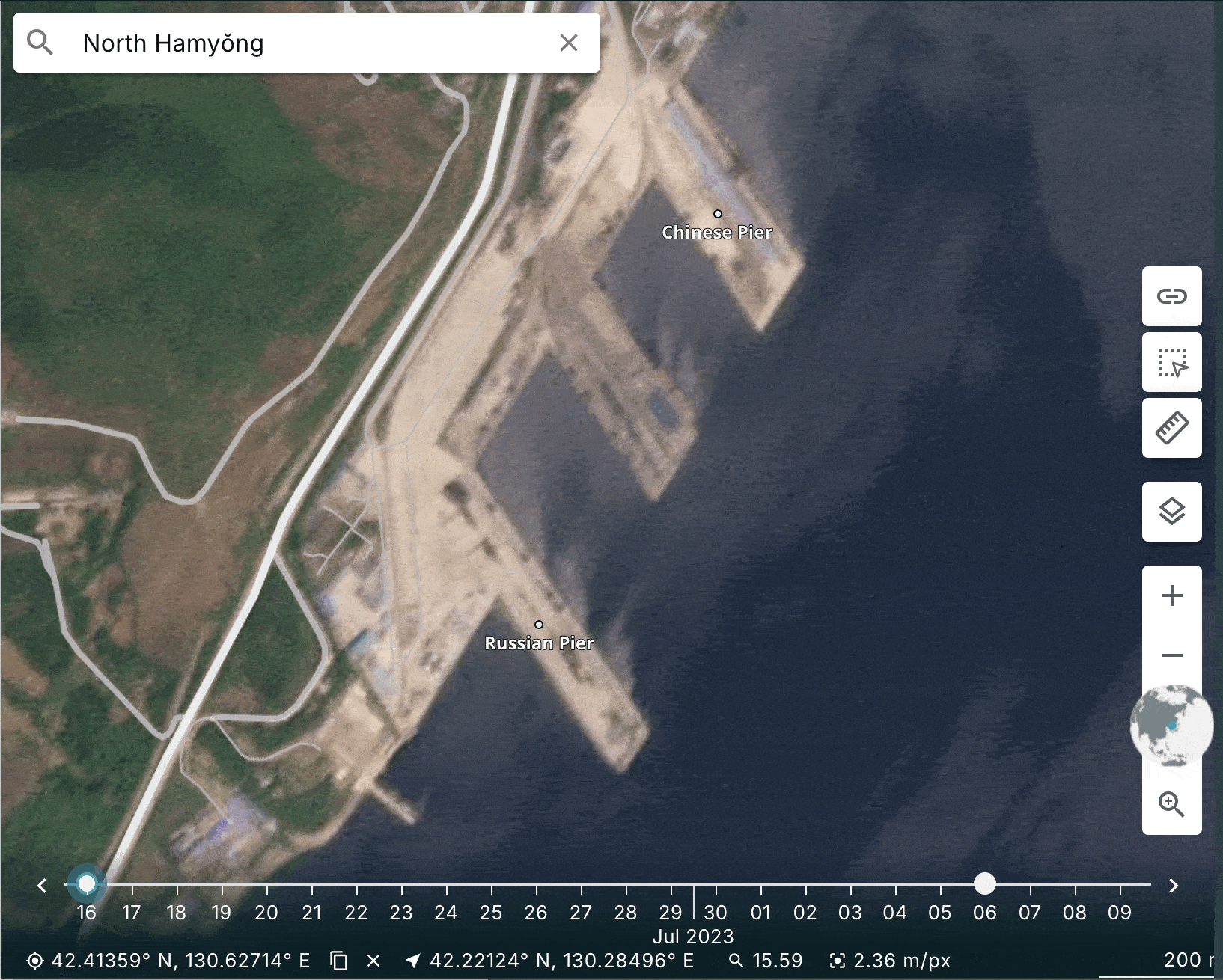Viewport: 1223px width, 980px height.
Task: Click the active timeline handle at date 16
Action: click(x=87, y=883)
